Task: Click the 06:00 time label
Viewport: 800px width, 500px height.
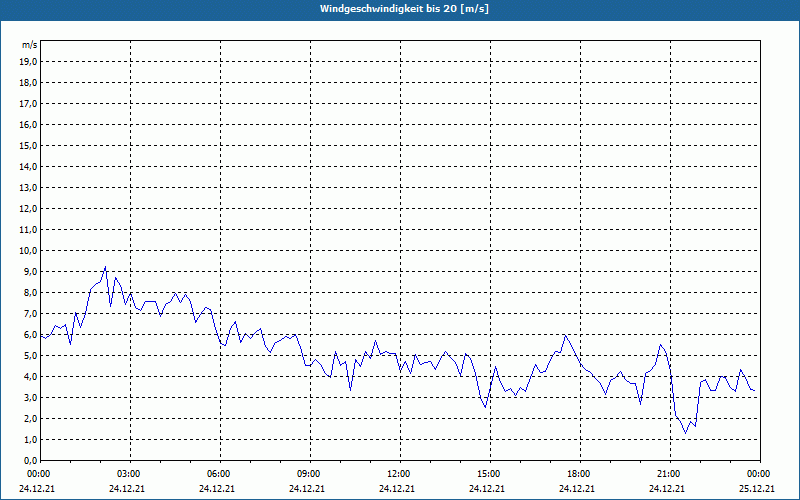Action: [220, 474]
